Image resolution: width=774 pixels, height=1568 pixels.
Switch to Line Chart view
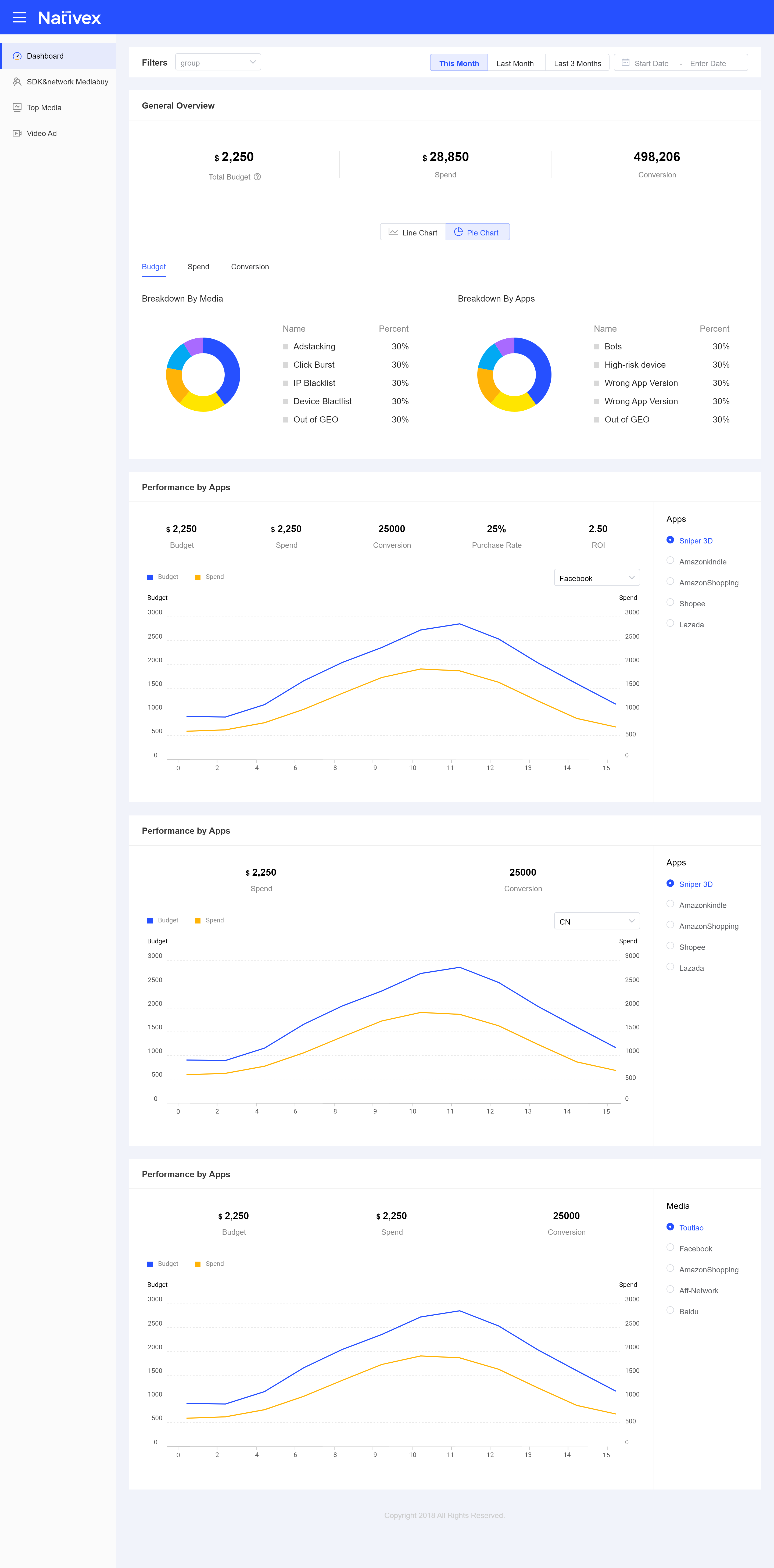coord(413,232)
